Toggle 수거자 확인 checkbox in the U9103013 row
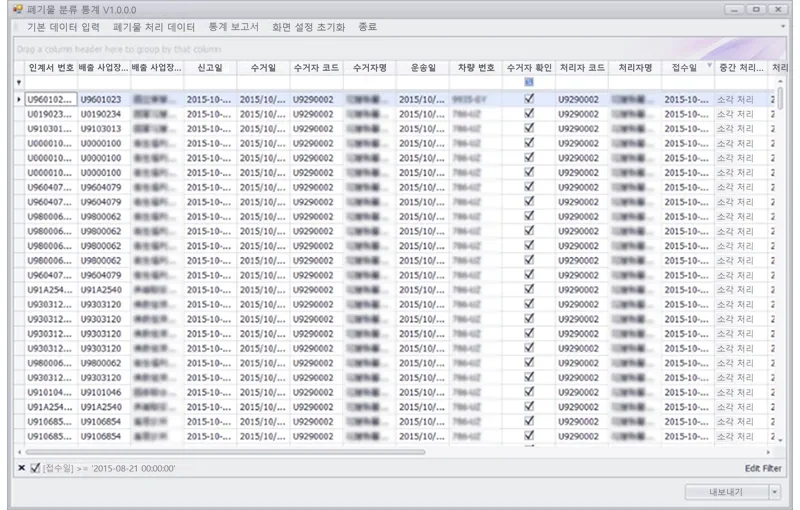Screen dimensions: 800x510 pyautogui.click(x=529, y=128)
